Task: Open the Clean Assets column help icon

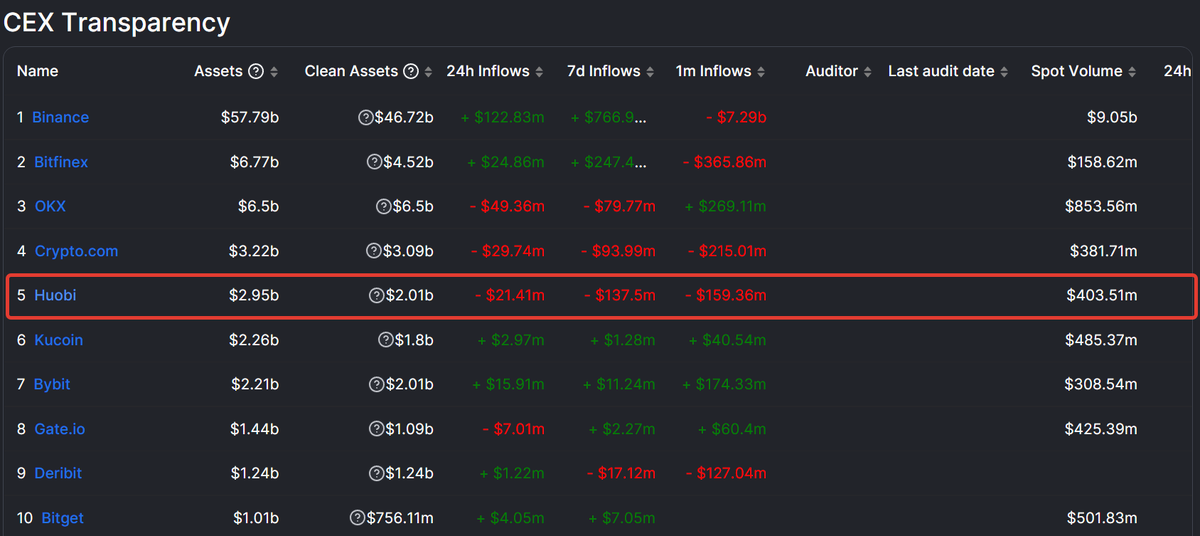Action: click(x=410, y=71)
